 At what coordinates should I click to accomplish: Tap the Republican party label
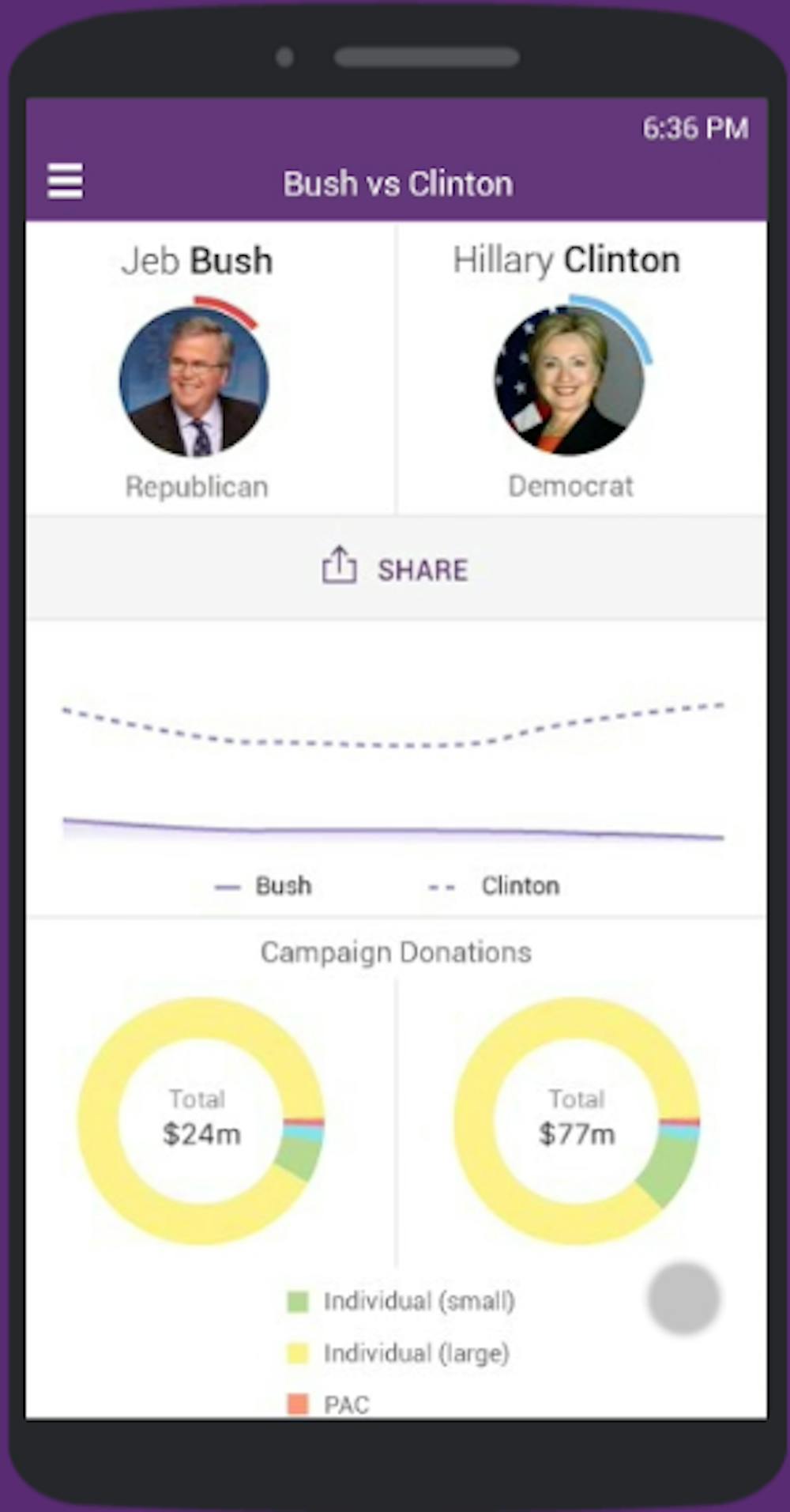click(197, 487)
